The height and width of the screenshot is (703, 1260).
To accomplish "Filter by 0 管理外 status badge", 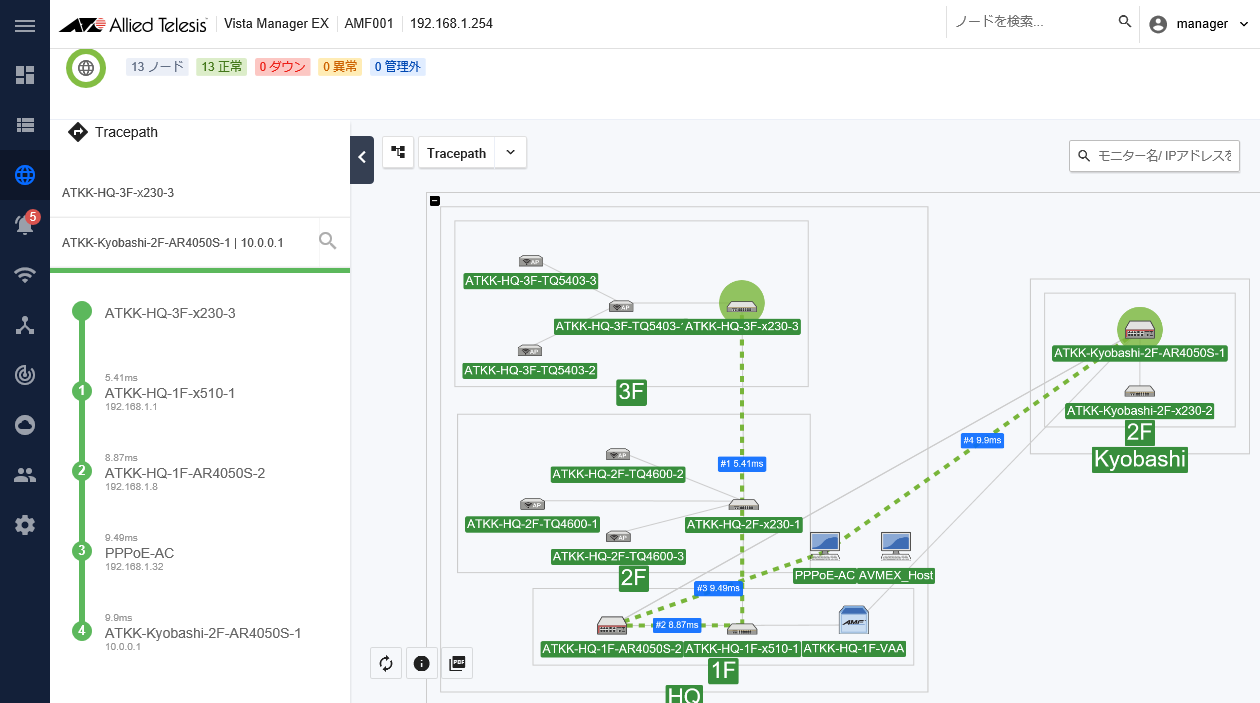I will (397, 67).
